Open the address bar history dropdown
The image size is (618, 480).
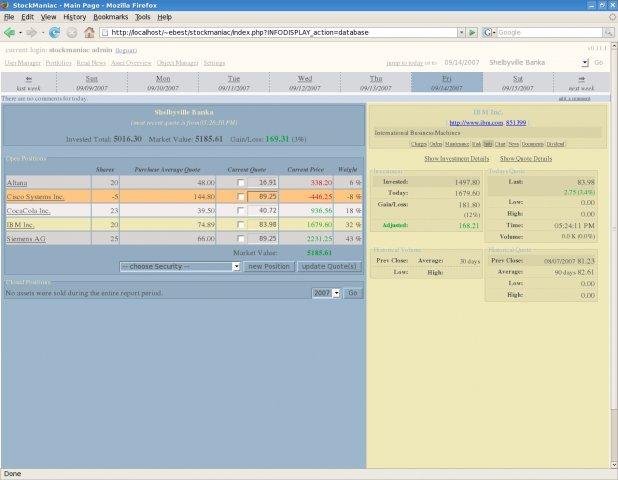(x=461, y=32)
